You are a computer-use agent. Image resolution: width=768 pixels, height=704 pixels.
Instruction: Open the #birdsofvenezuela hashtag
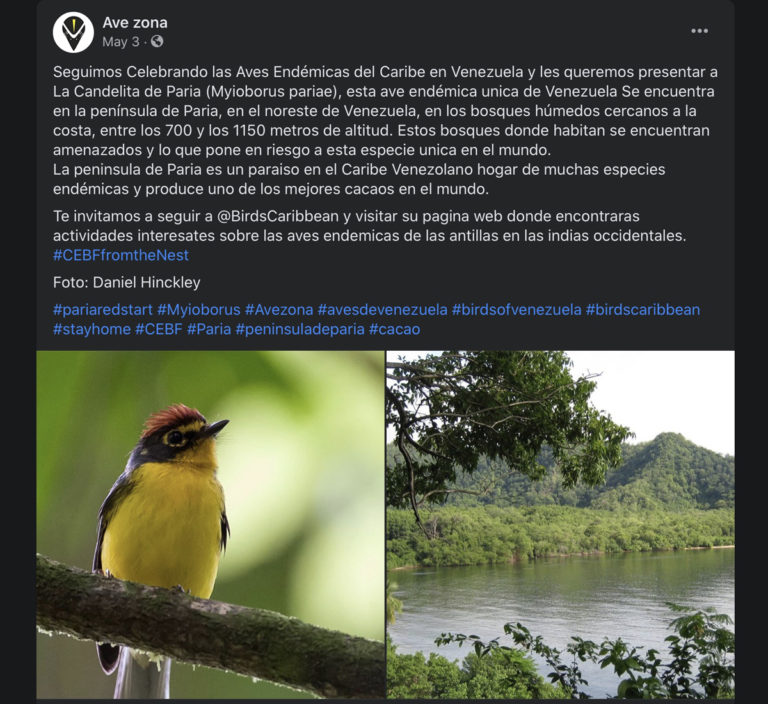[516, 309]
